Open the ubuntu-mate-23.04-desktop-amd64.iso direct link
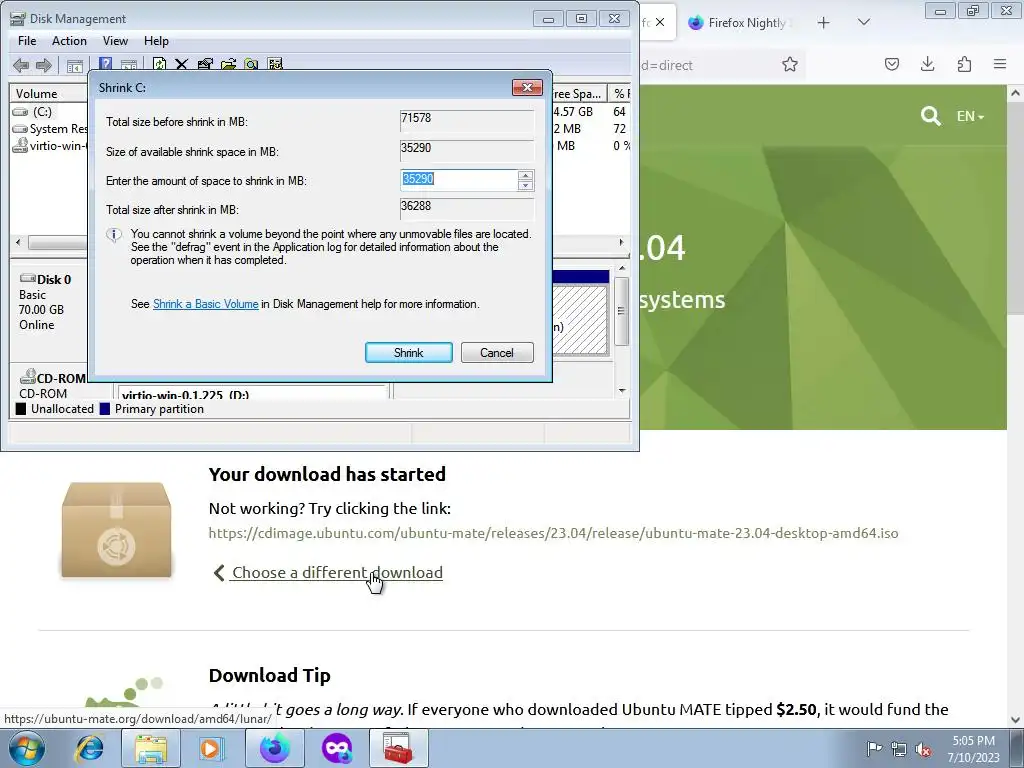The height and width of the screenshot is (768, 1024). pos(553,533)
